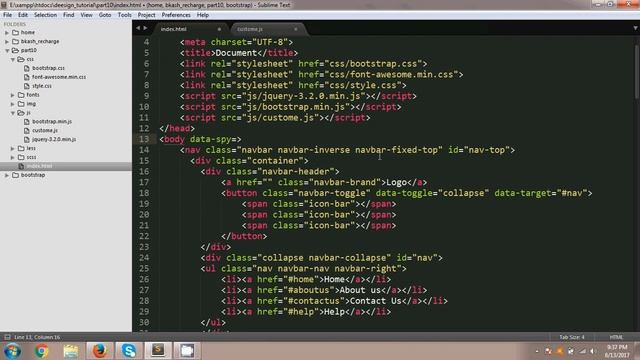Open the Preferences menu
The width and height of the screenshot is (640, 360).
(x=176, y=15)
